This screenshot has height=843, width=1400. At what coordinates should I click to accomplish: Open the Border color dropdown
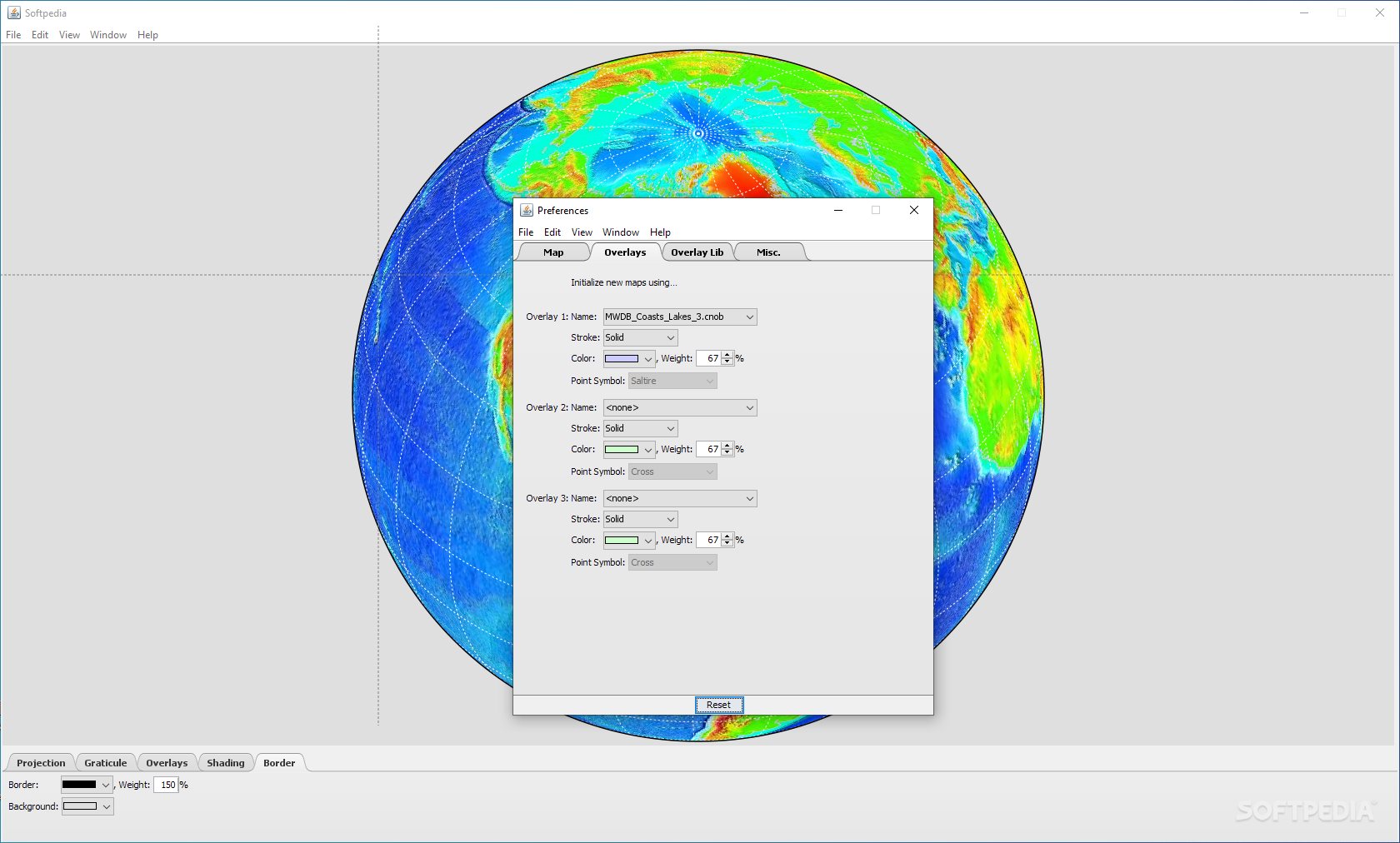point(87,785)
